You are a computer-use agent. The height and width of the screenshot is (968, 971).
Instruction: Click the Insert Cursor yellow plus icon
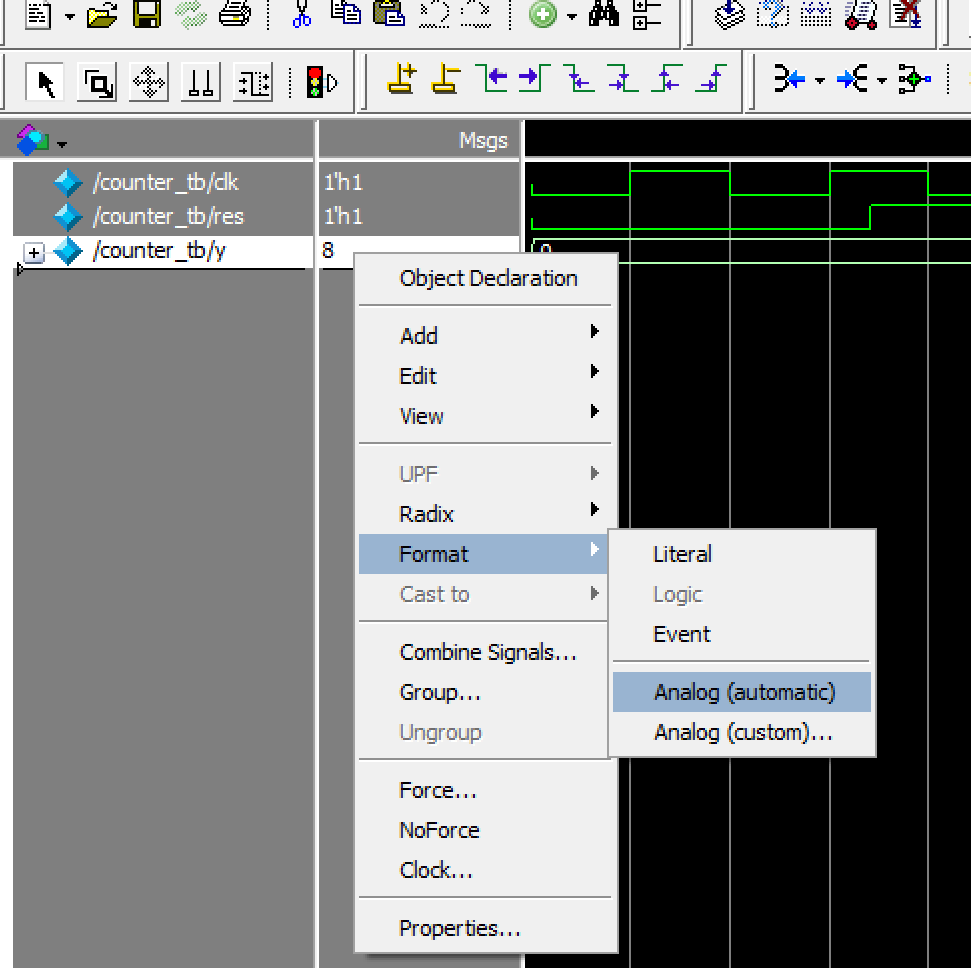coord(402,79)
